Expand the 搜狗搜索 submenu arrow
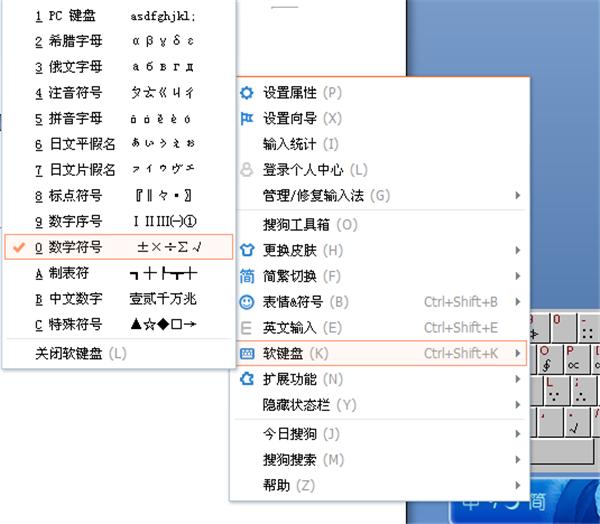600x524 pixels. [x=518, y=459]
